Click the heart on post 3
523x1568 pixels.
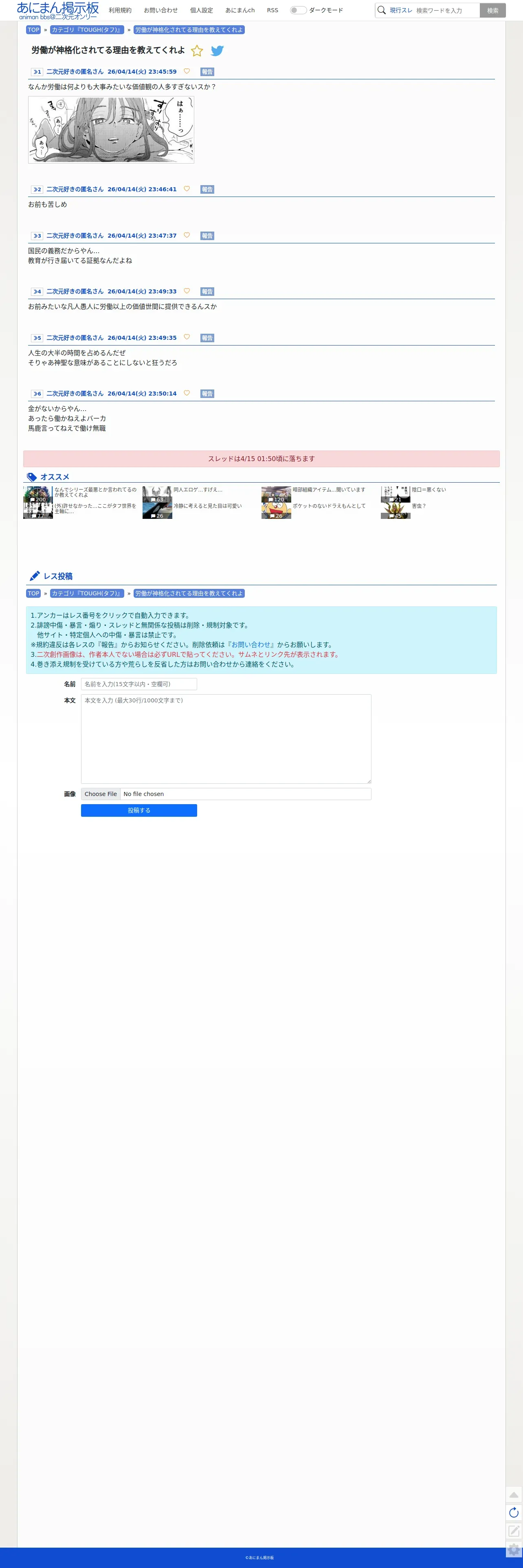(187, 235)
